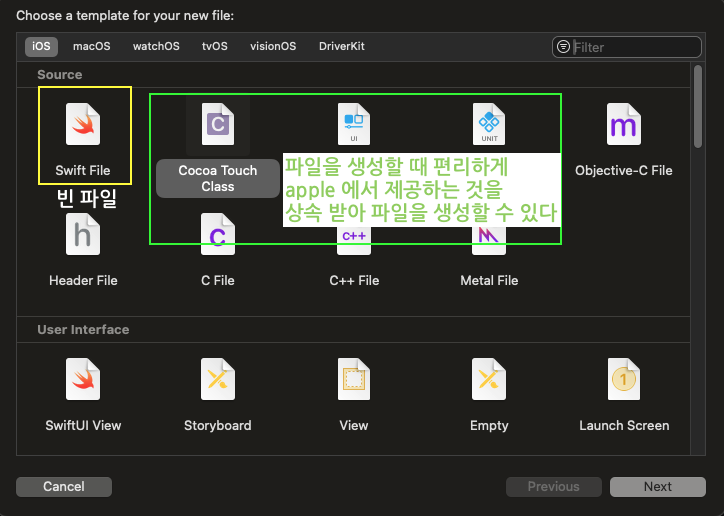Click the Previous button

tap(554, 487)
